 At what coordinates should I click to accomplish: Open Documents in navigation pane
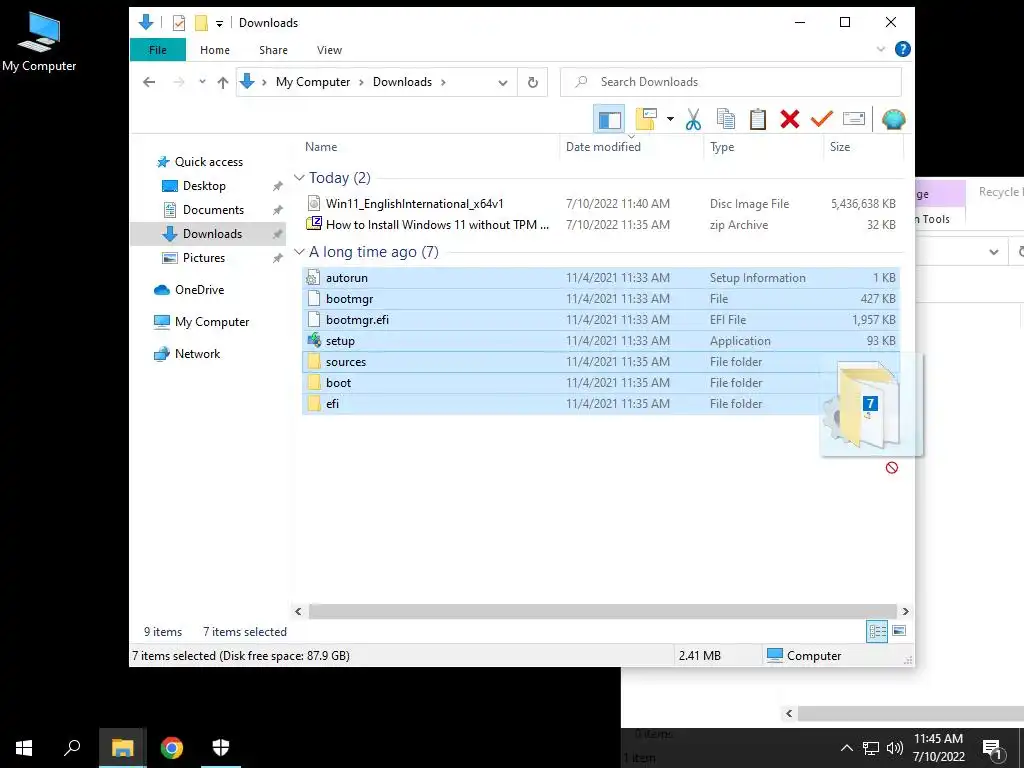[x=213, y=210]
